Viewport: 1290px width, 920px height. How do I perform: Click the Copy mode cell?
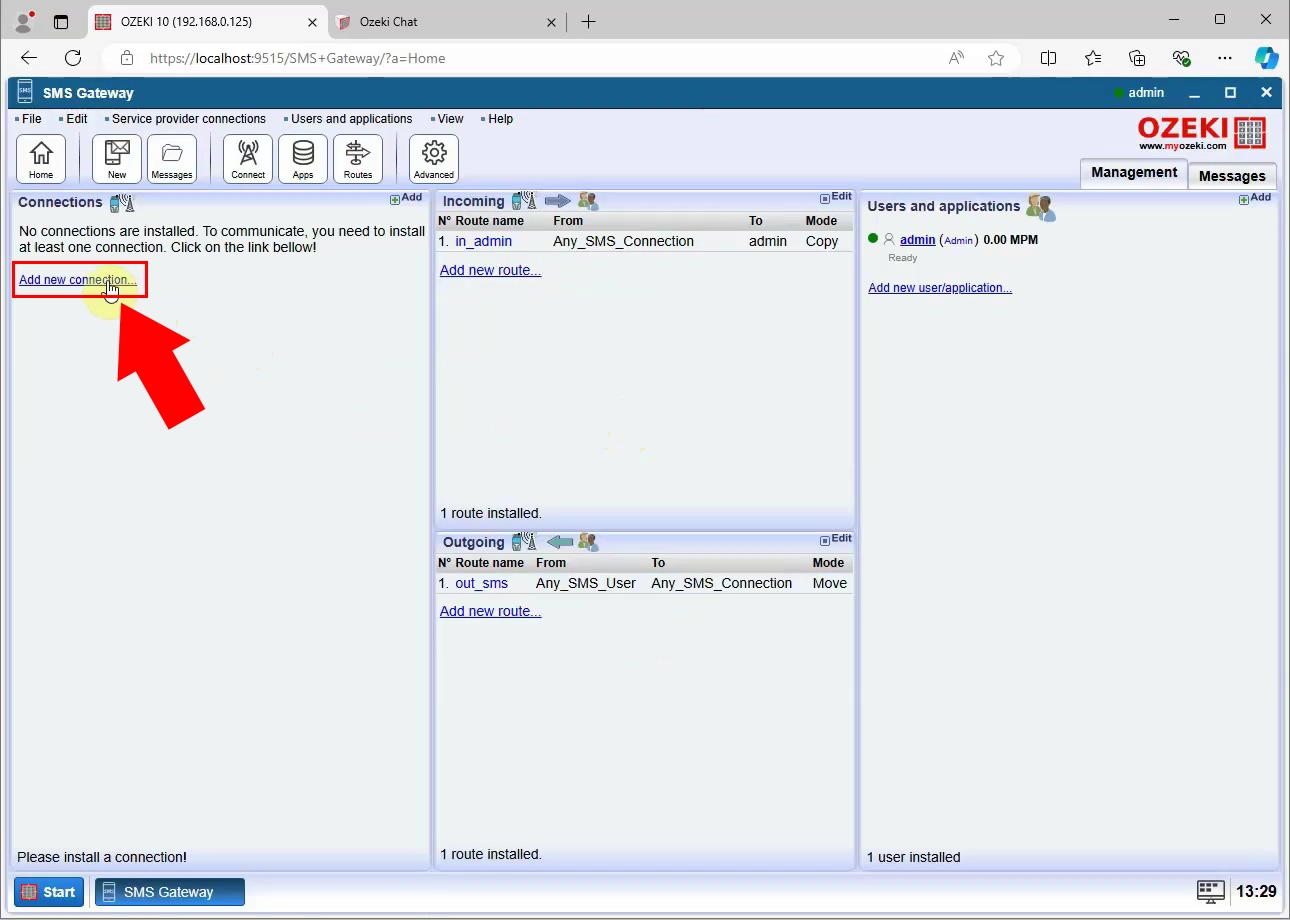(822, 241)
